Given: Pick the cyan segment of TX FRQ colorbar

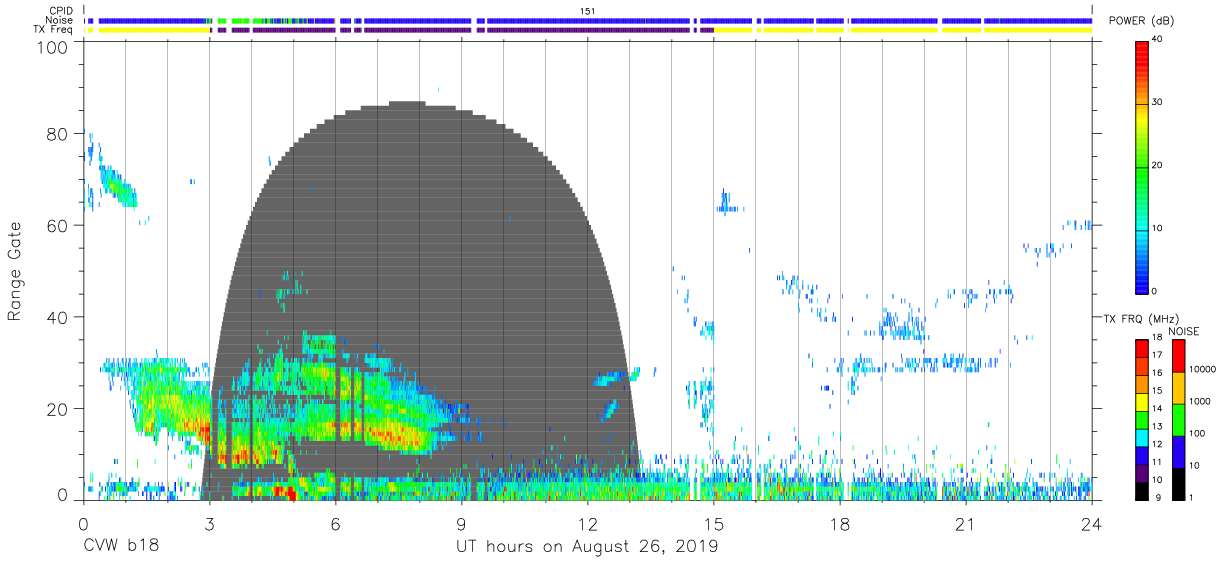Looking at the screenshot, I should click(x=1142, y=437).
